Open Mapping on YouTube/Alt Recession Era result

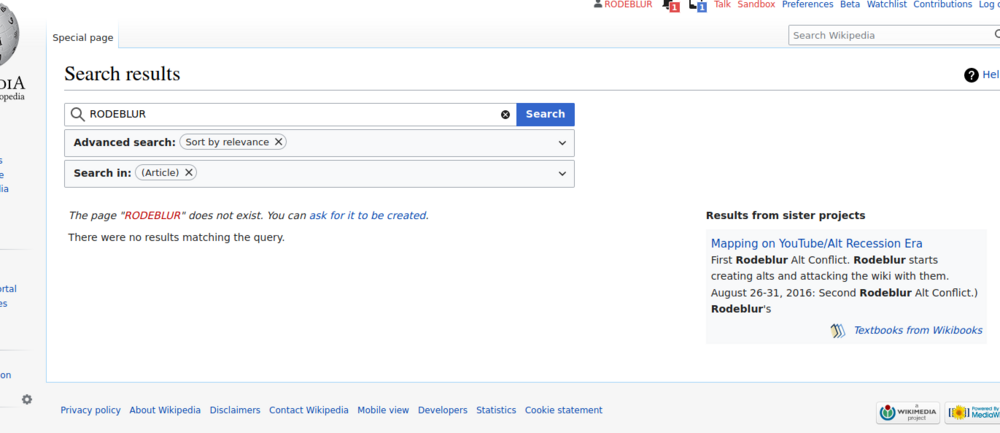point(816,244)
